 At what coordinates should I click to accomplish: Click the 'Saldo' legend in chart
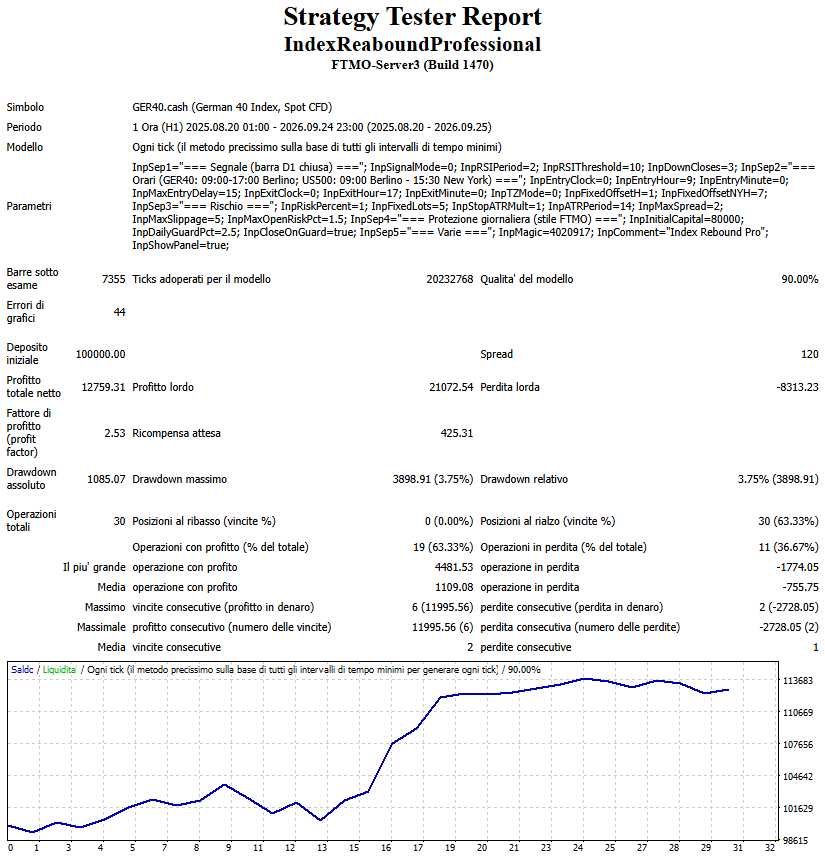[x=22, y=670]
